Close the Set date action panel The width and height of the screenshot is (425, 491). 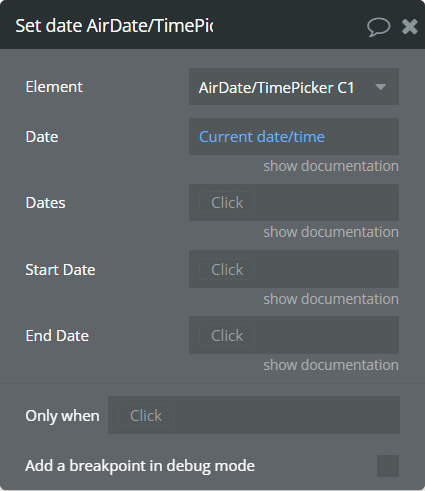point(410,26)
